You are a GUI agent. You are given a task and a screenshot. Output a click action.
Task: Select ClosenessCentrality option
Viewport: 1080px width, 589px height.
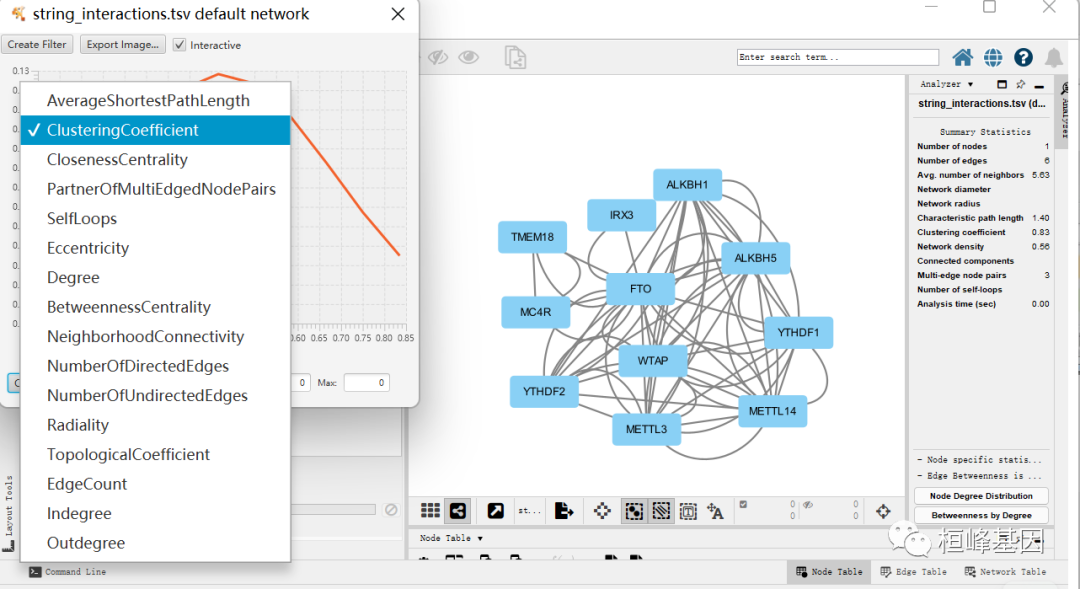(156, 160)
